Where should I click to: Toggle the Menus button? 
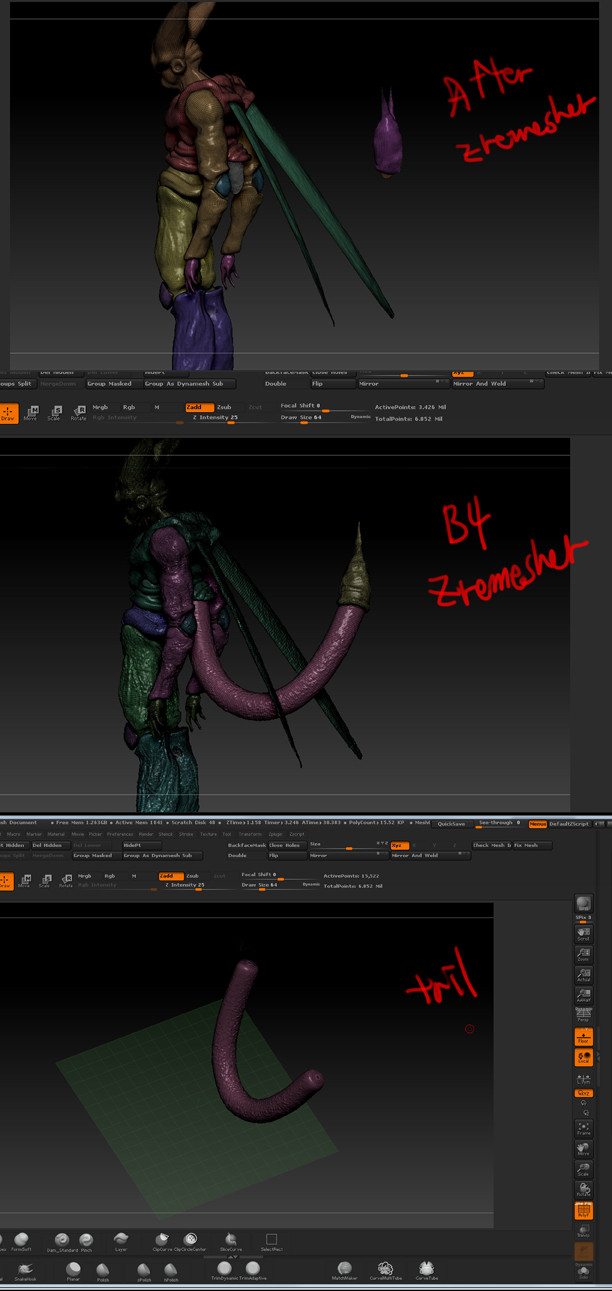tap(538, 823)
